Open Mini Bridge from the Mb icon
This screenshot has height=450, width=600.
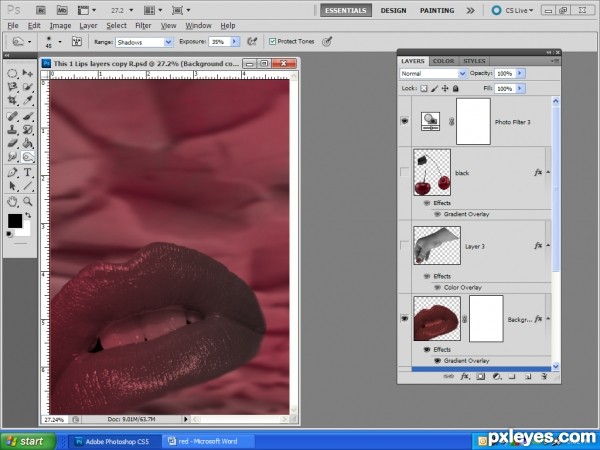tap(62, 10)
